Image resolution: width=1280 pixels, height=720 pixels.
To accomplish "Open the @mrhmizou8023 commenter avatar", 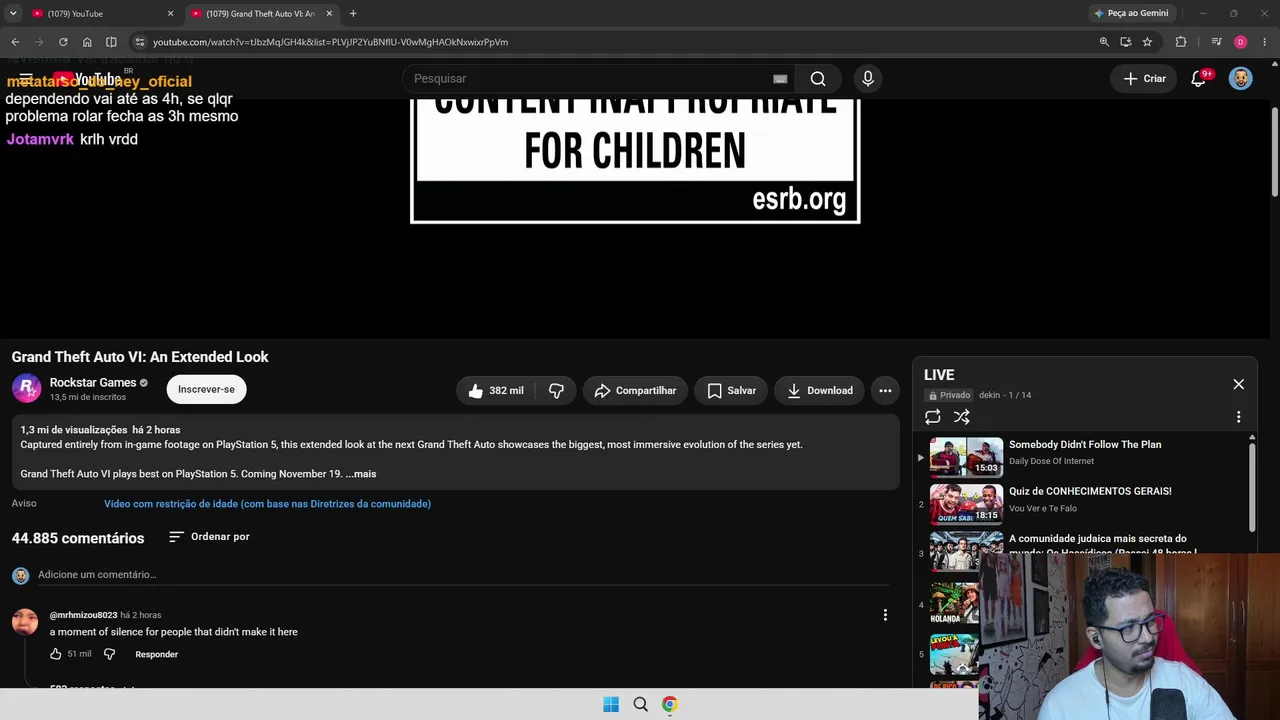I will 25,622.
